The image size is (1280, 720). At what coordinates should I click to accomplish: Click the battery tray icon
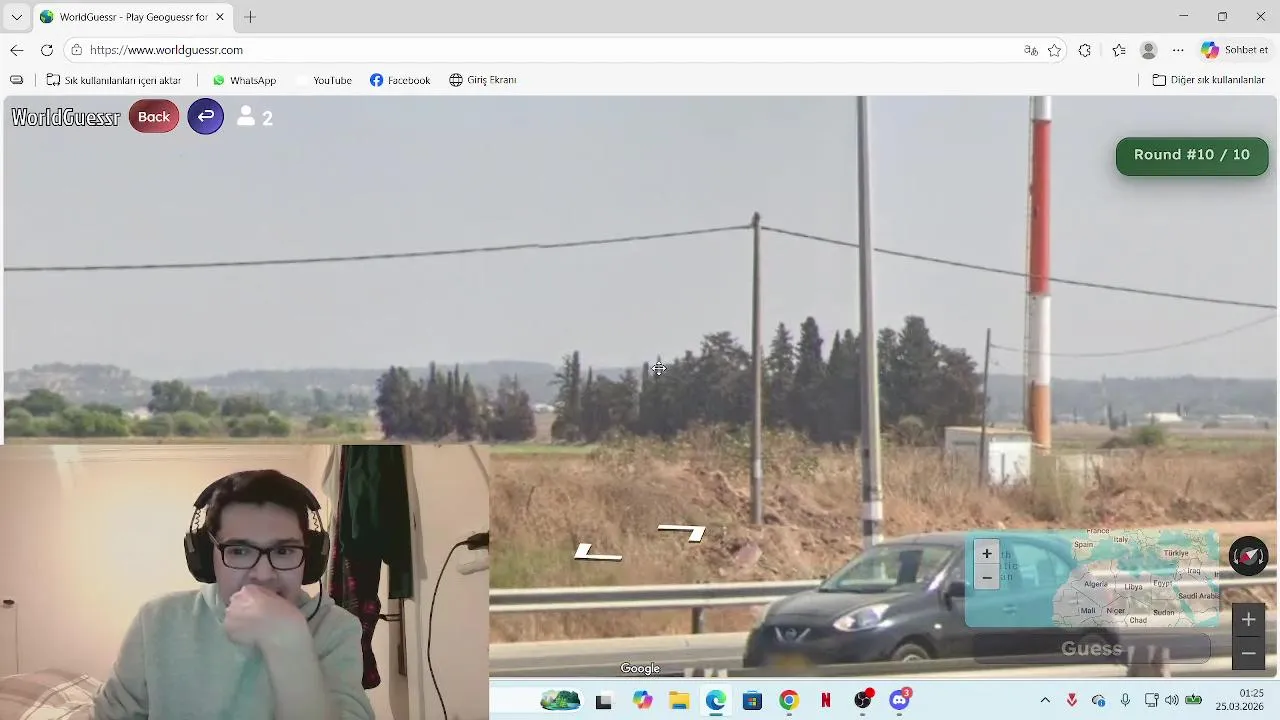pos(1193,701)
